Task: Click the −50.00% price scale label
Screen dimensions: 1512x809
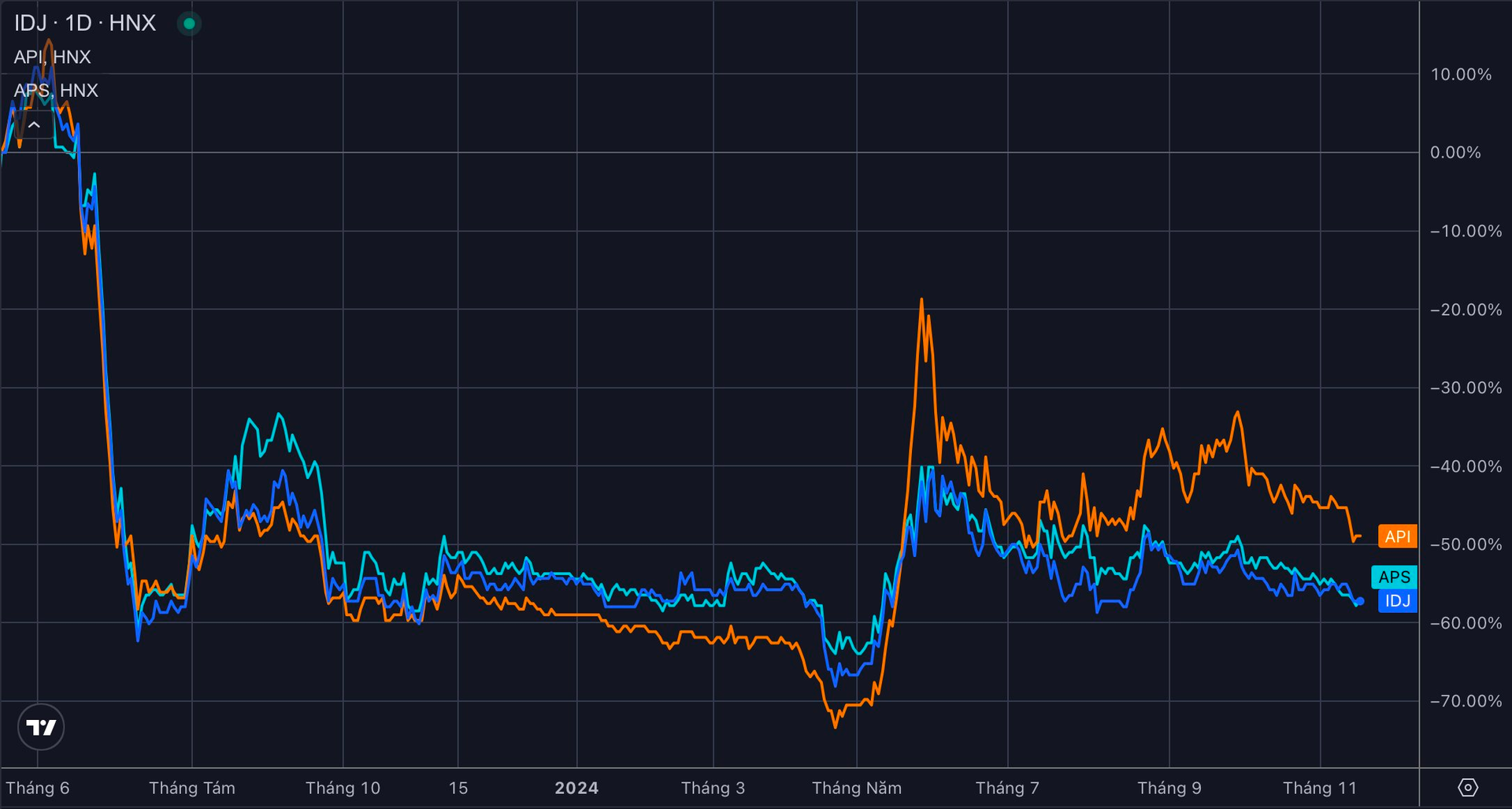Action: [1466, 544]
